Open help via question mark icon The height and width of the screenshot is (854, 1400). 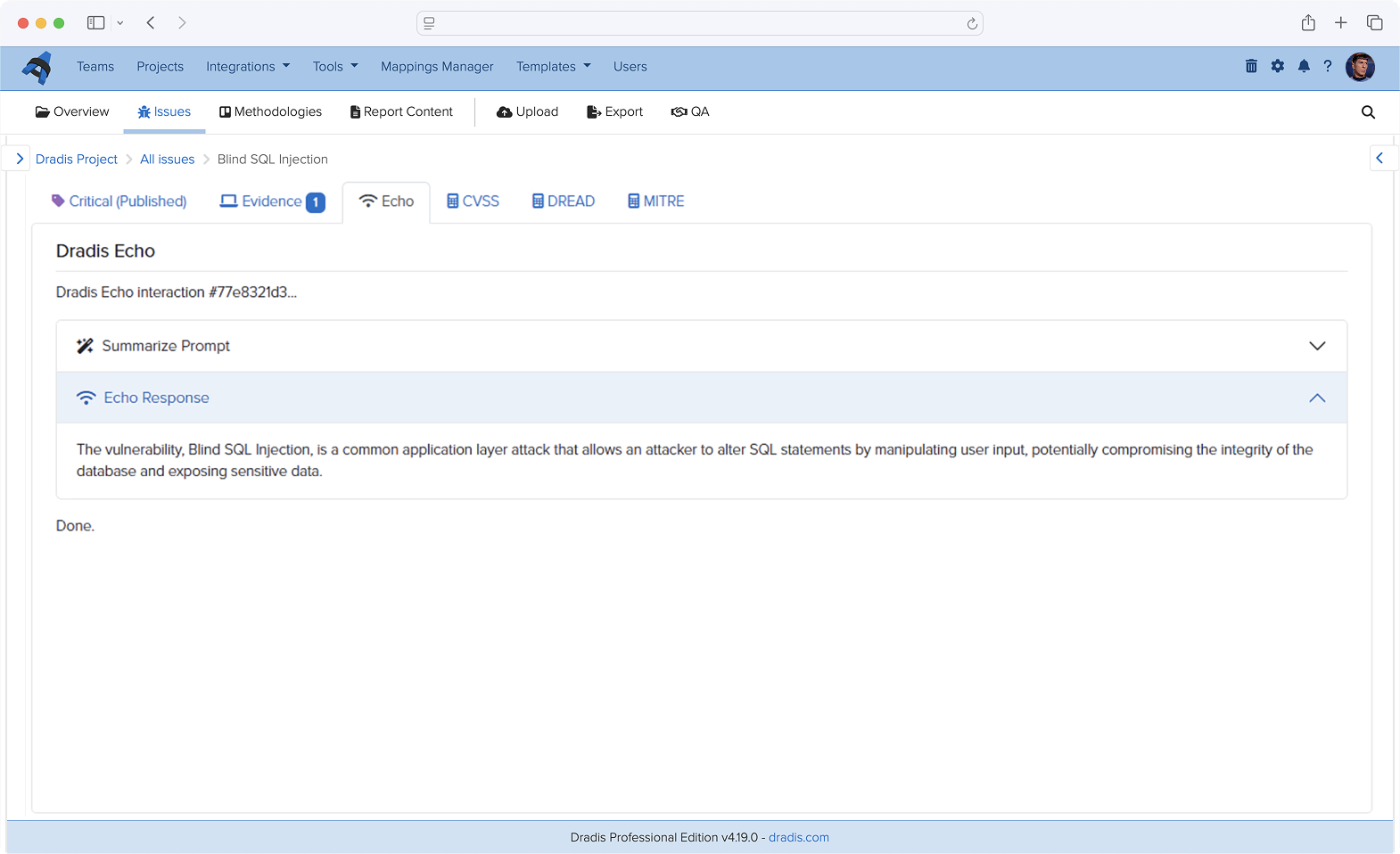[x=1328, y=66]
